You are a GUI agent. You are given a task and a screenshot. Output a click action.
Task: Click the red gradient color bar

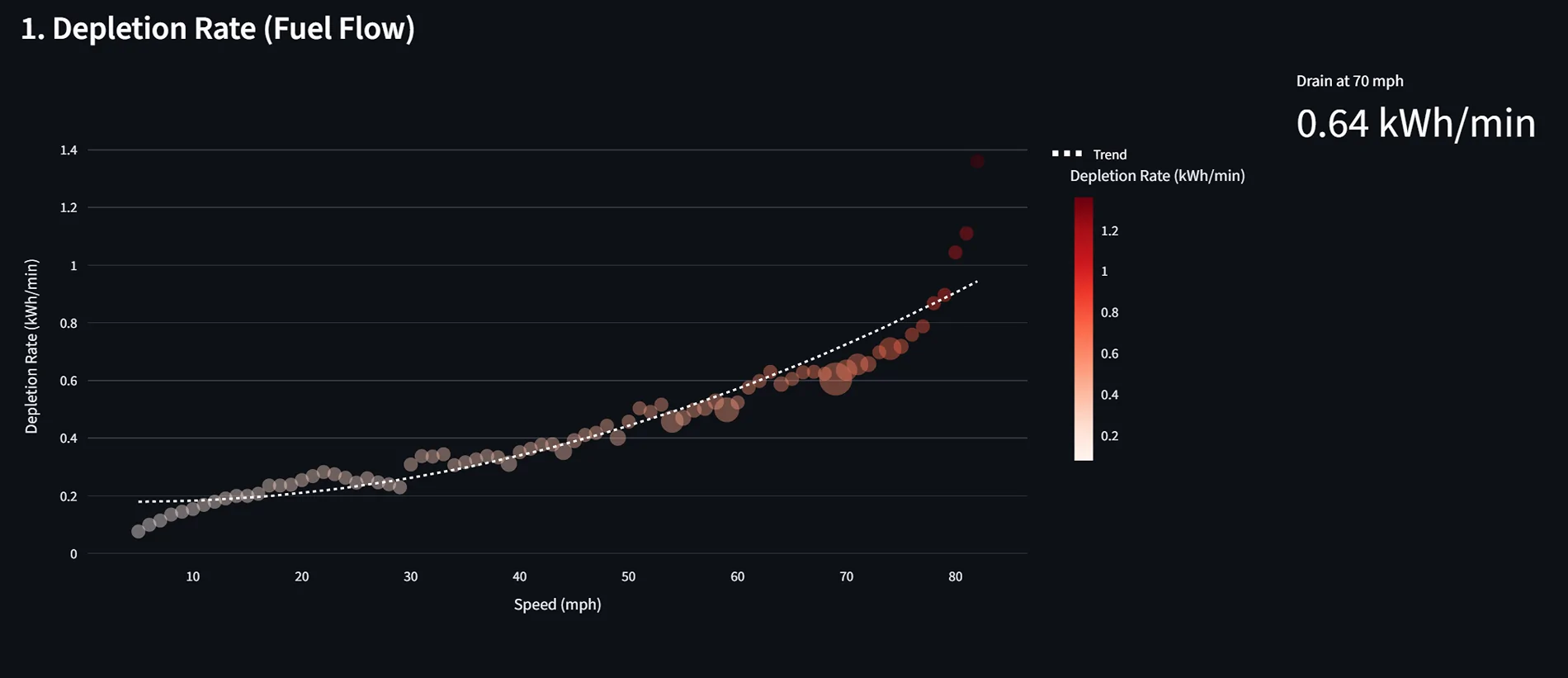coord(1083,329)
